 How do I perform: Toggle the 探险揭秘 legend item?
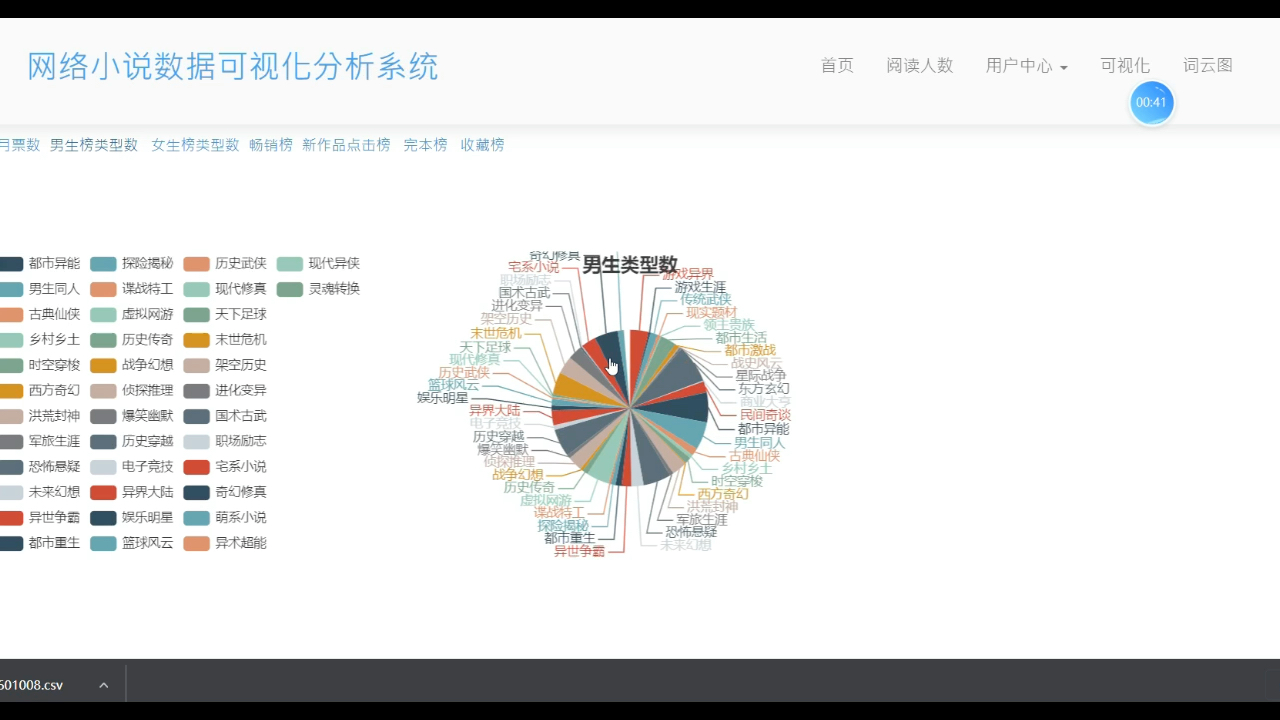click(x=131, y=264)
